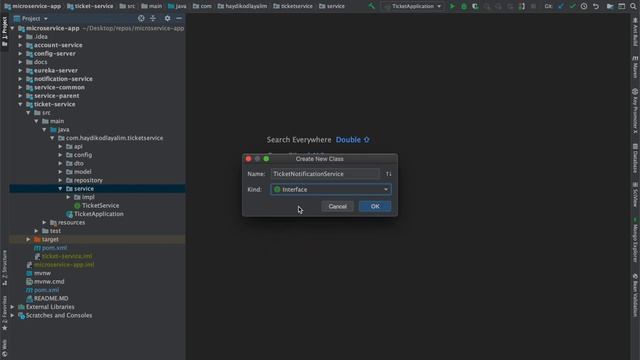Expand the eureka-server module
The height and width of the screenshot is (360, 640).
coord(20,70)
